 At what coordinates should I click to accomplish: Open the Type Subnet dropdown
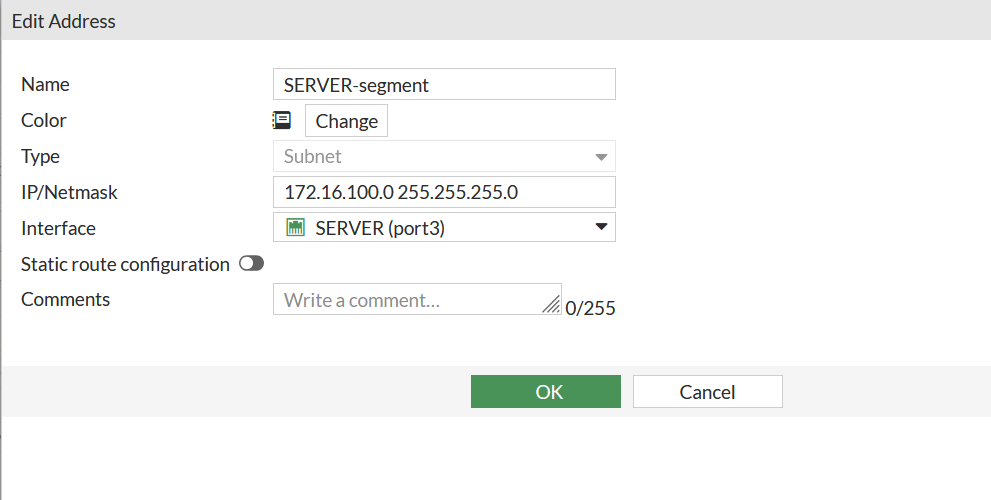tap(443, 157)
